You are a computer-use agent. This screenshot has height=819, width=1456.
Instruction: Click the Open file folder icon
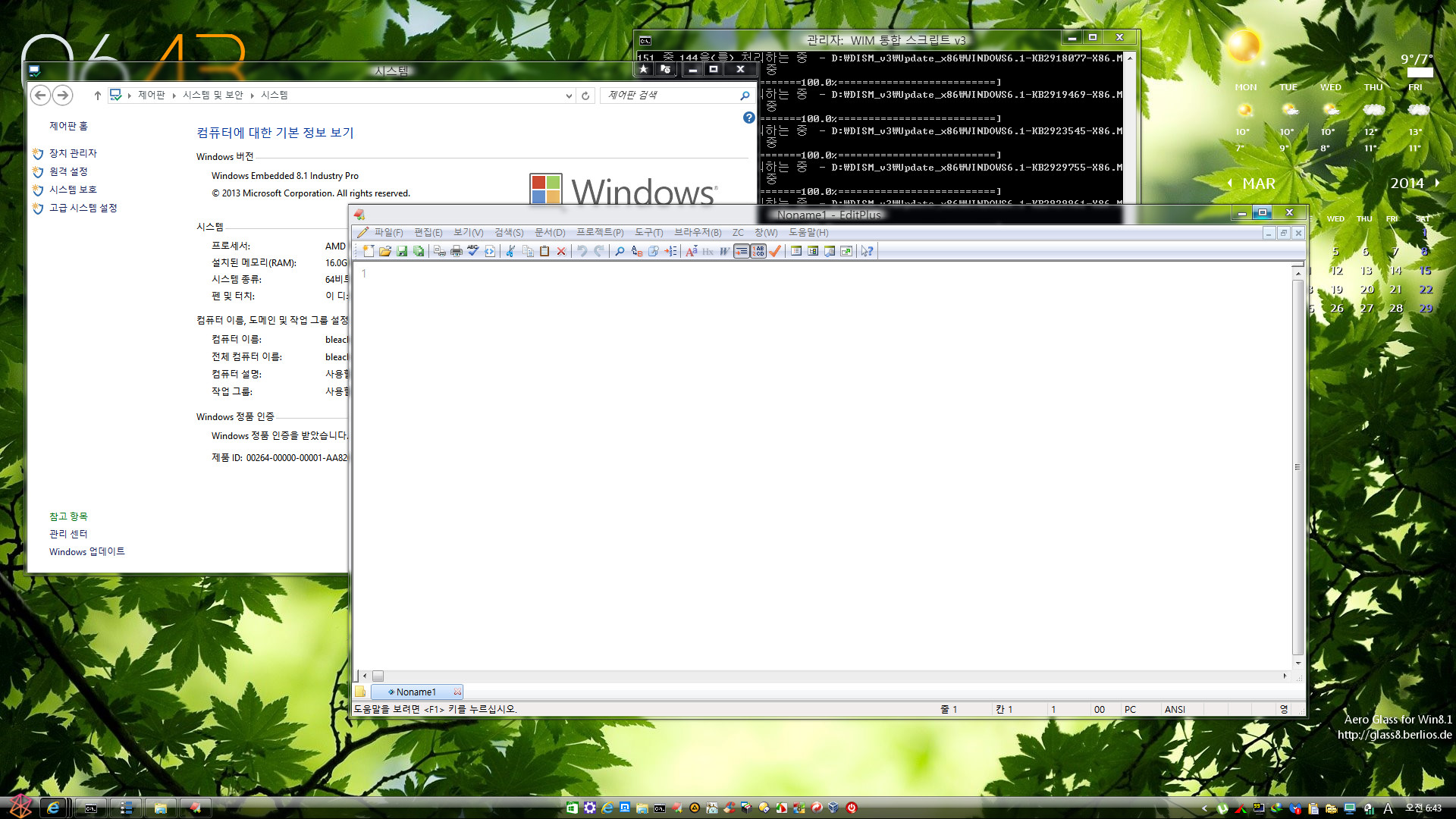385,251
